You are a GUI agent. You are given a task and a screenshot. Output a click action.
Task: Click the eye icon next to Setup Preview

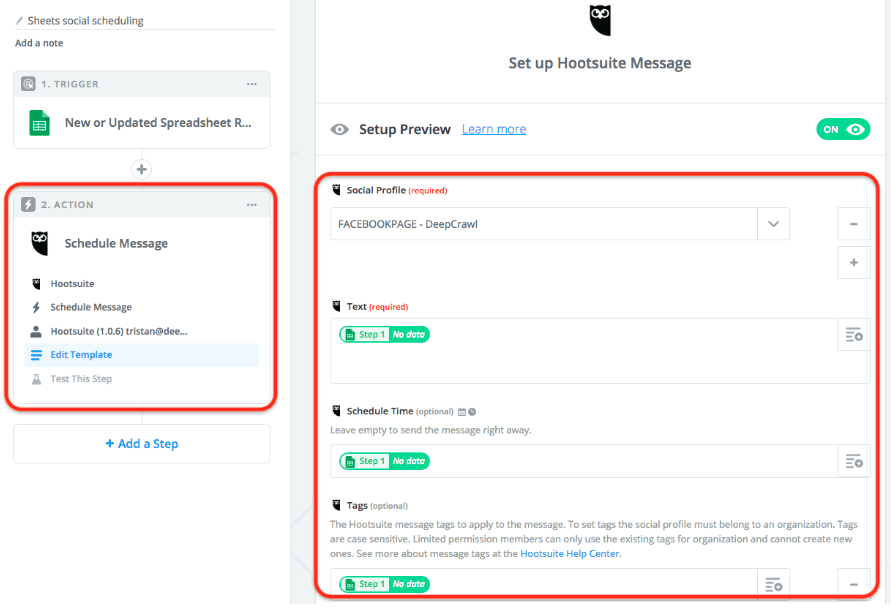pyautogui.click(x=340, y=129)
